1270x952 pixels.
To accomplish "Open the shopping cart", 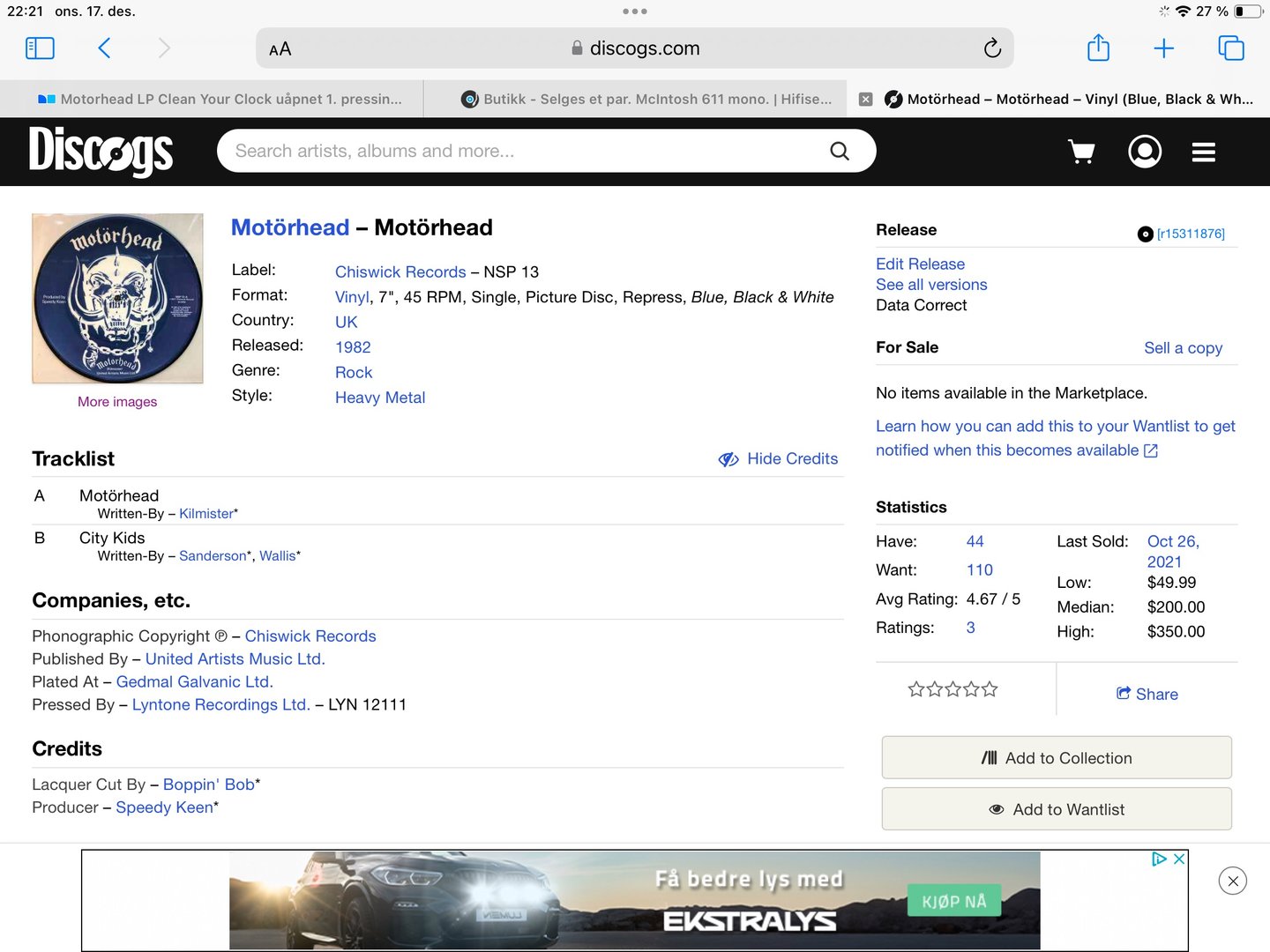I will click(x=1081, y=152).
